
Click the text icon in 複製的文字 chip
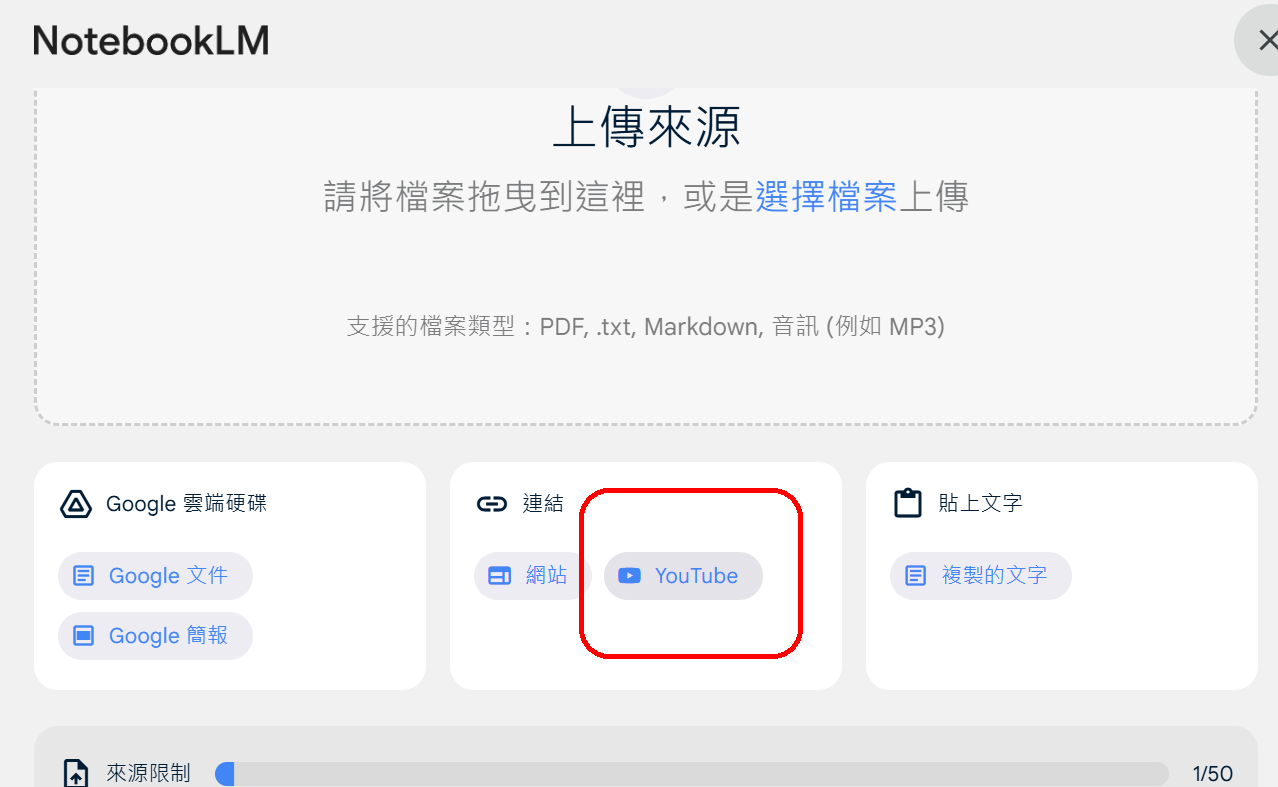(915, 576)
